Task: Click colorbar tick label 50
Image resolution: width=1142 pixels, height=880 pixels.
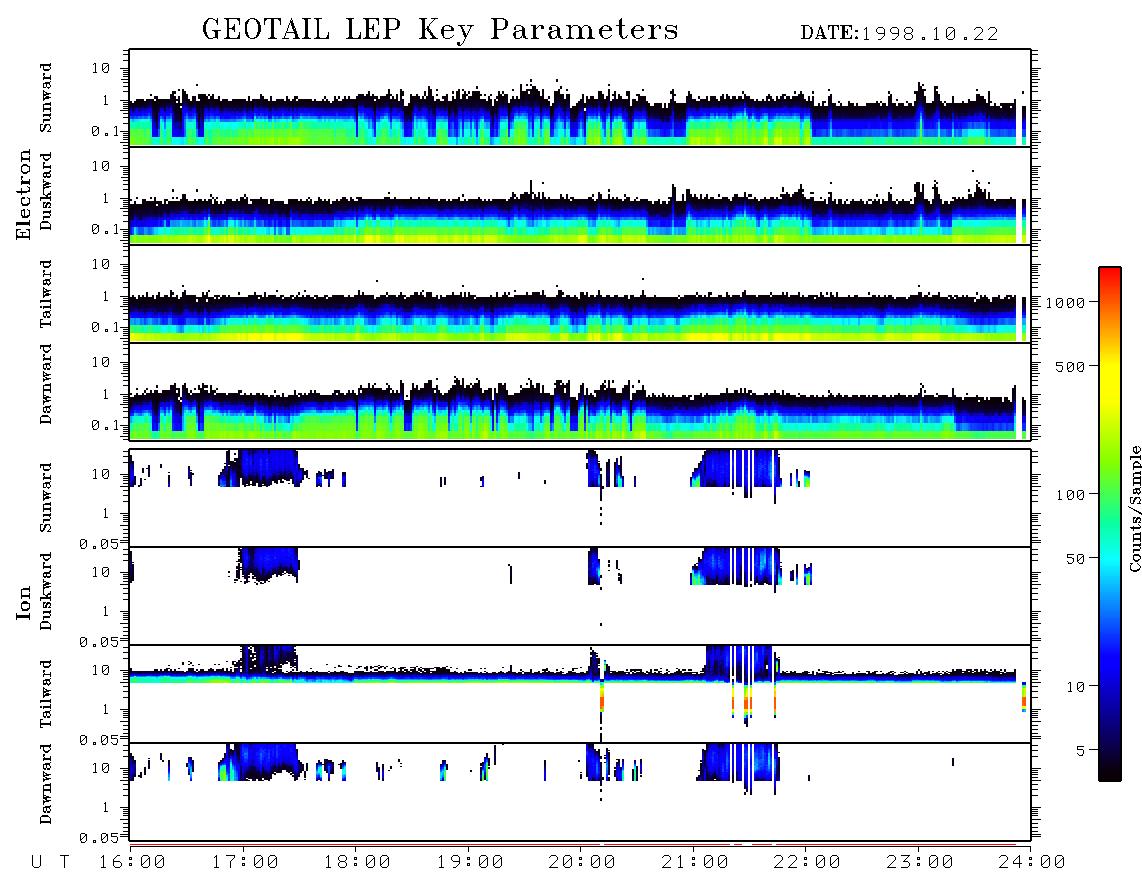Action: [1075, 559]
